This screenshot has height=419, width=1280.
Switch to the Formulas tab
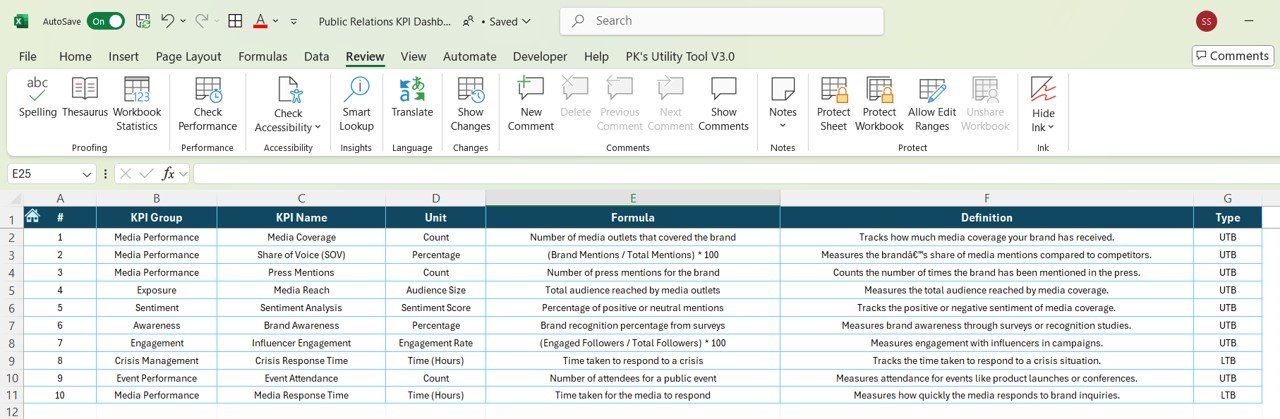(263, 57)
